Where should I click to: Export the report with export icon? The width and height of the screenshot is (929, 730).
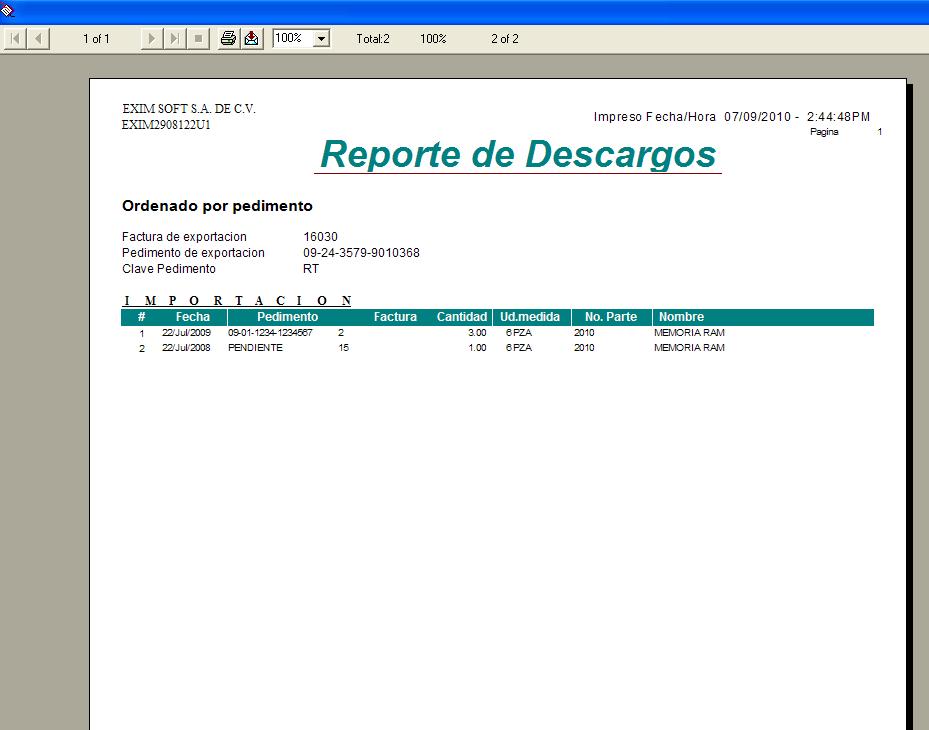tap(252, 39)
